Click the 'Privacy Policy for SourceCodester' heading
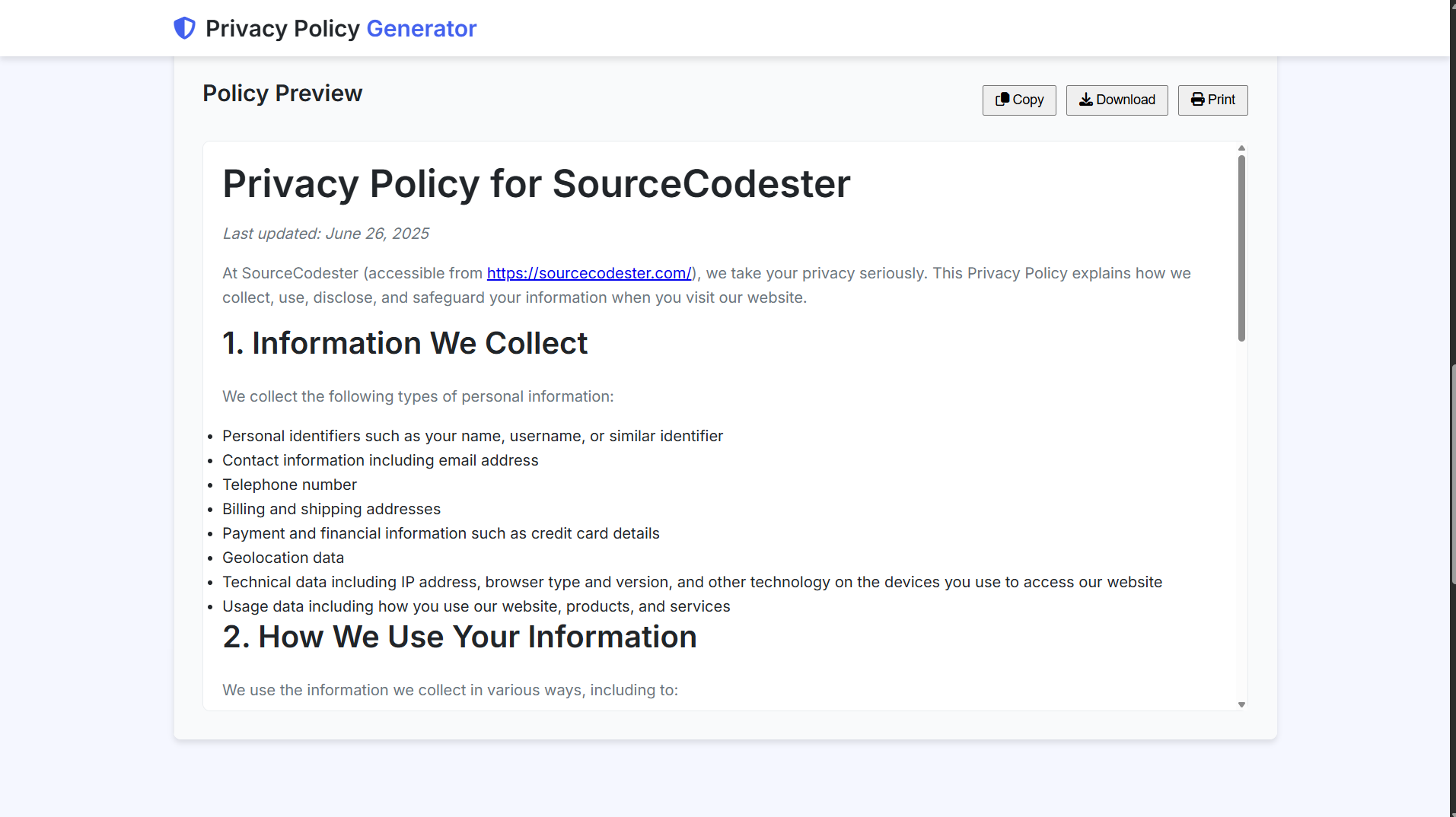 click(x=537, y=183)
